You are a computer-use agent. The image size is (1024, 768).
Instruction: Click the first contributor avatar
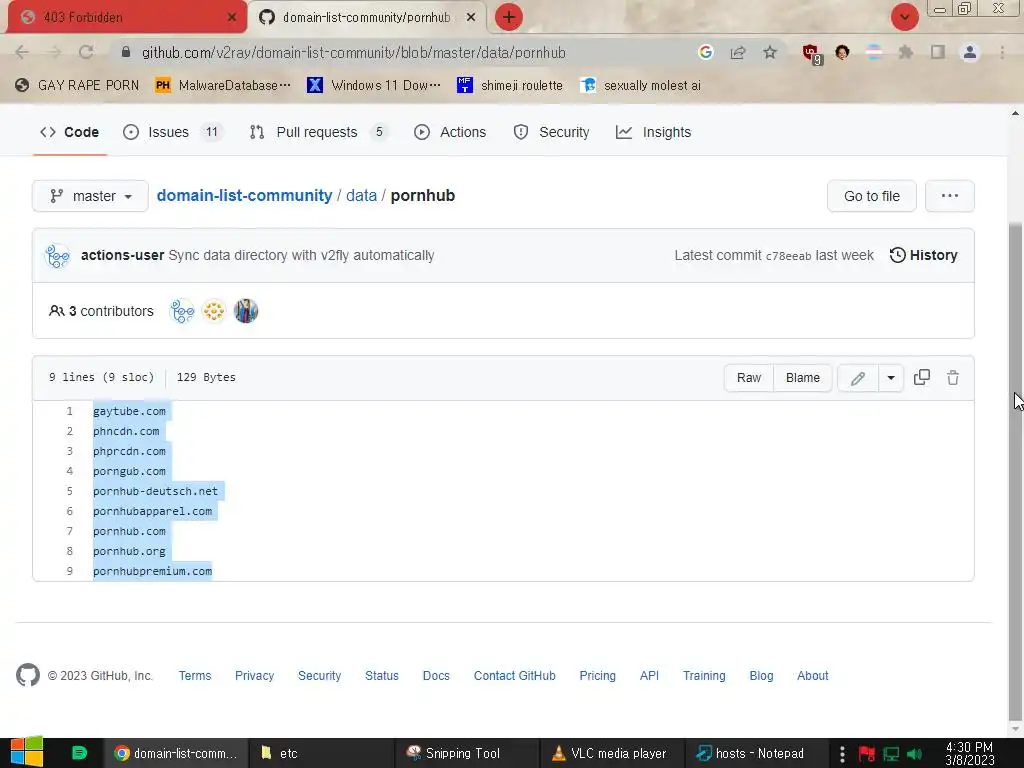[182, 312]
